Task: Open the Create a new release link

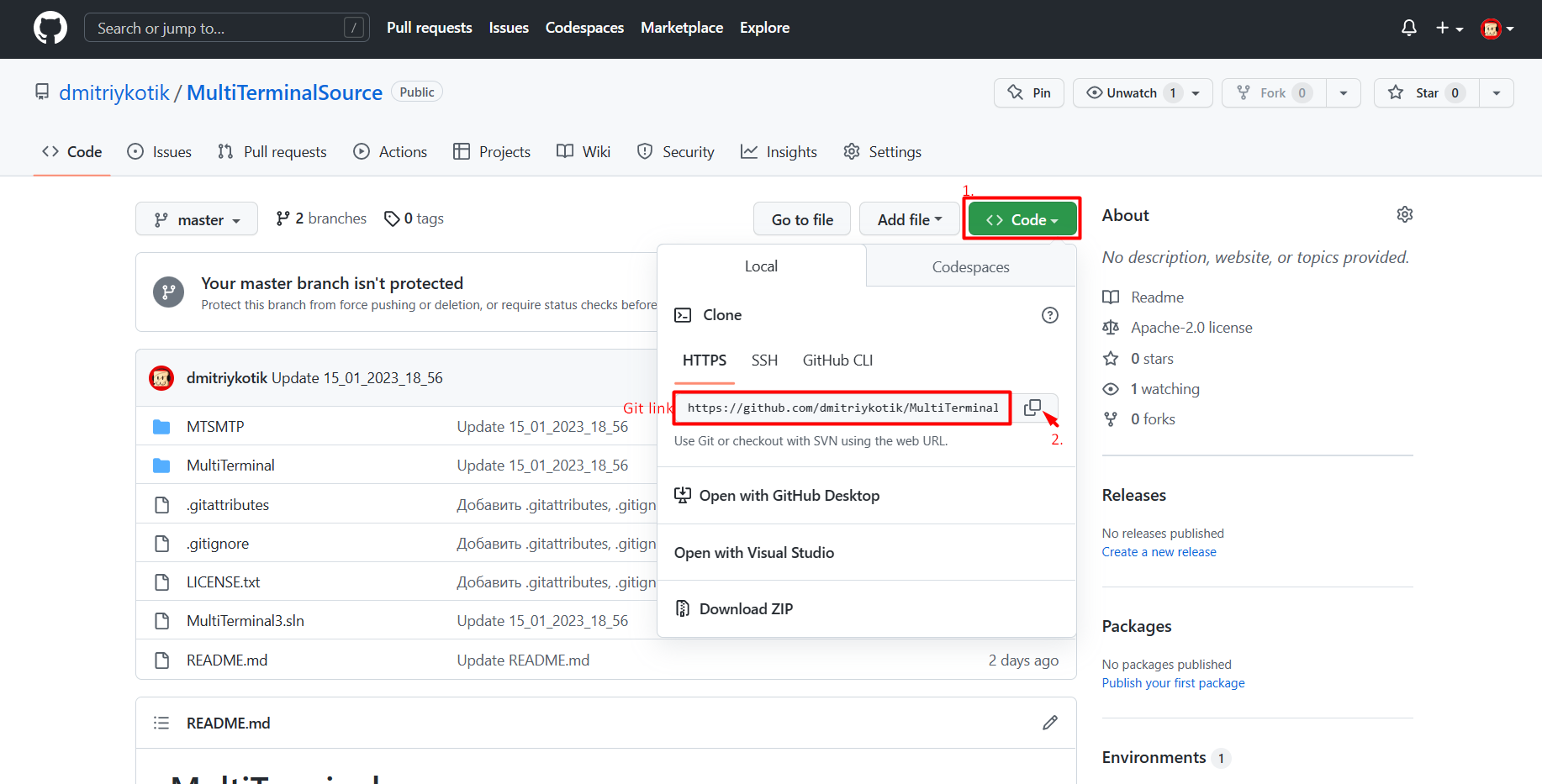Action: point(1159,551)
